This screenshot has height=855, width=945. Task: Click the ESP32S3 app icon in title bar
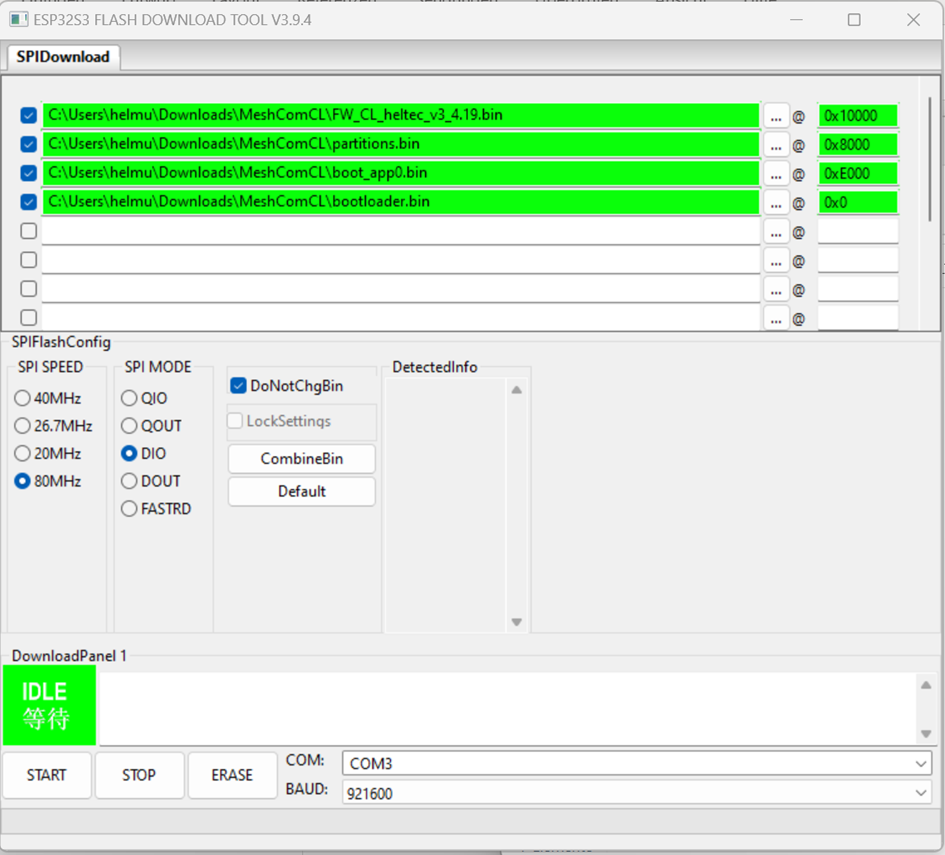tap(18, 20)
